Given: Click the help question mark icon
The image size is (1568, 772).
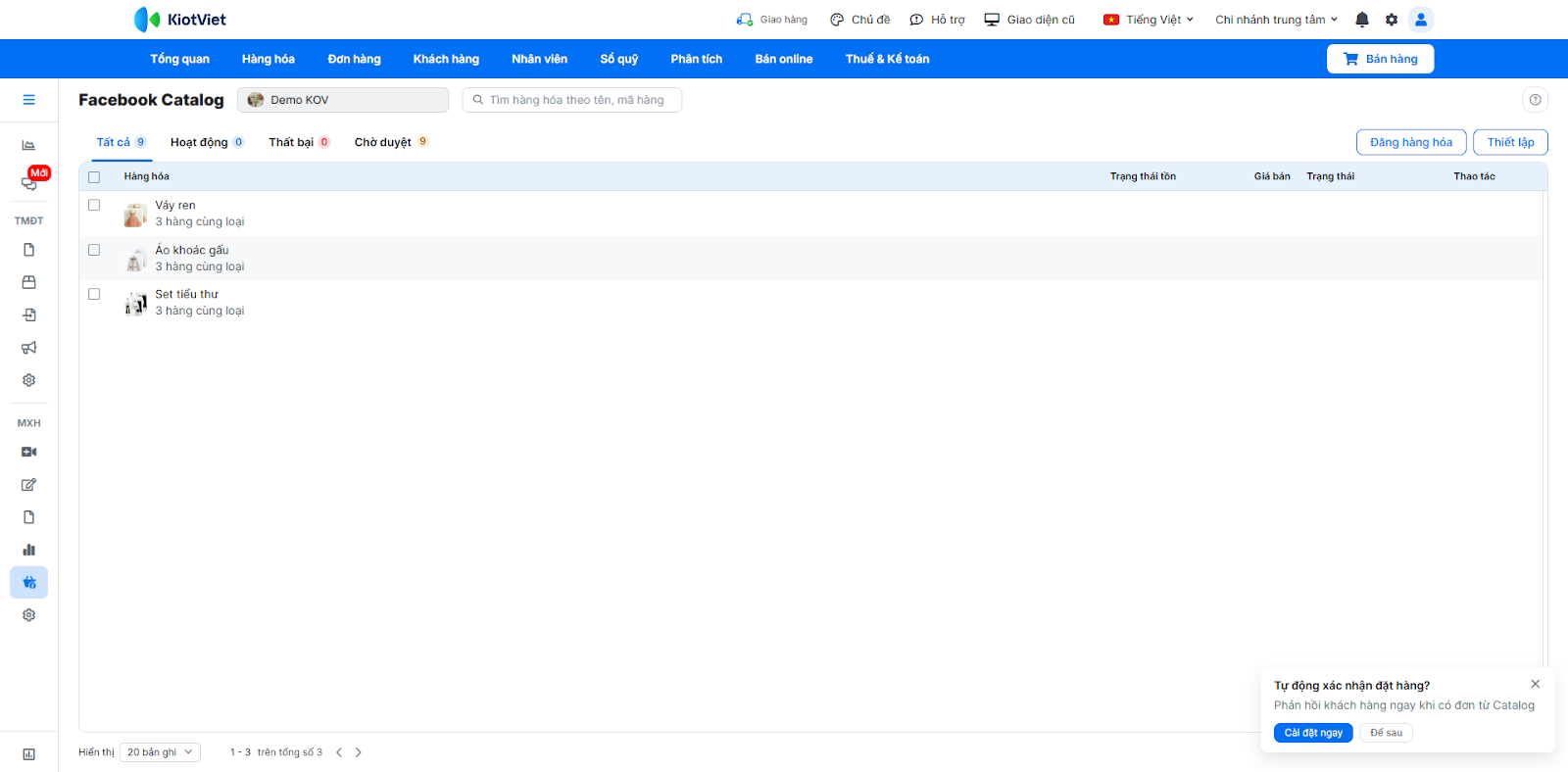Looking at the screenshot, I should (1536, 100).
